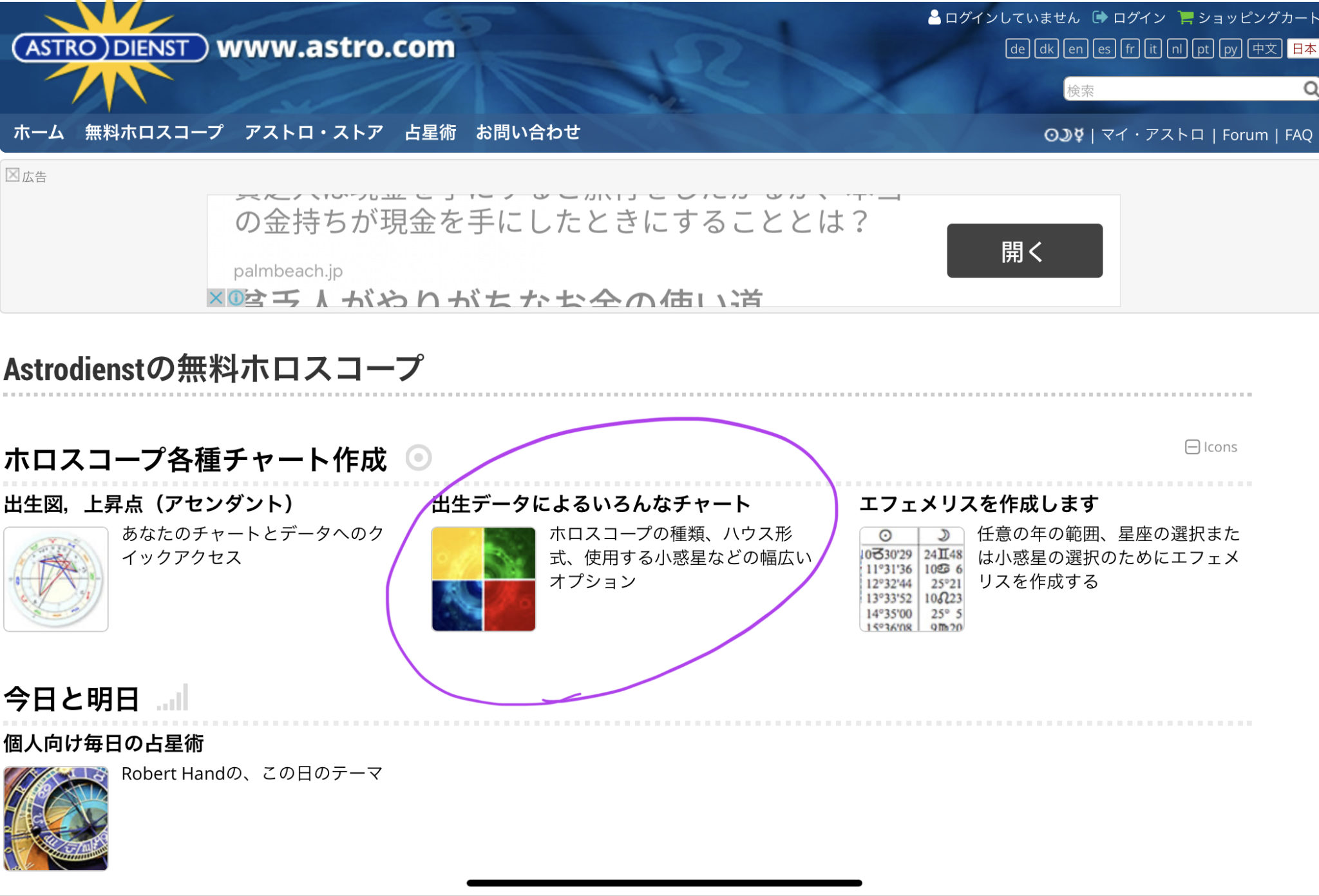Click Robert Handの、この日のテーマ text
1319x896 pixels.
[x=252, y=773]
